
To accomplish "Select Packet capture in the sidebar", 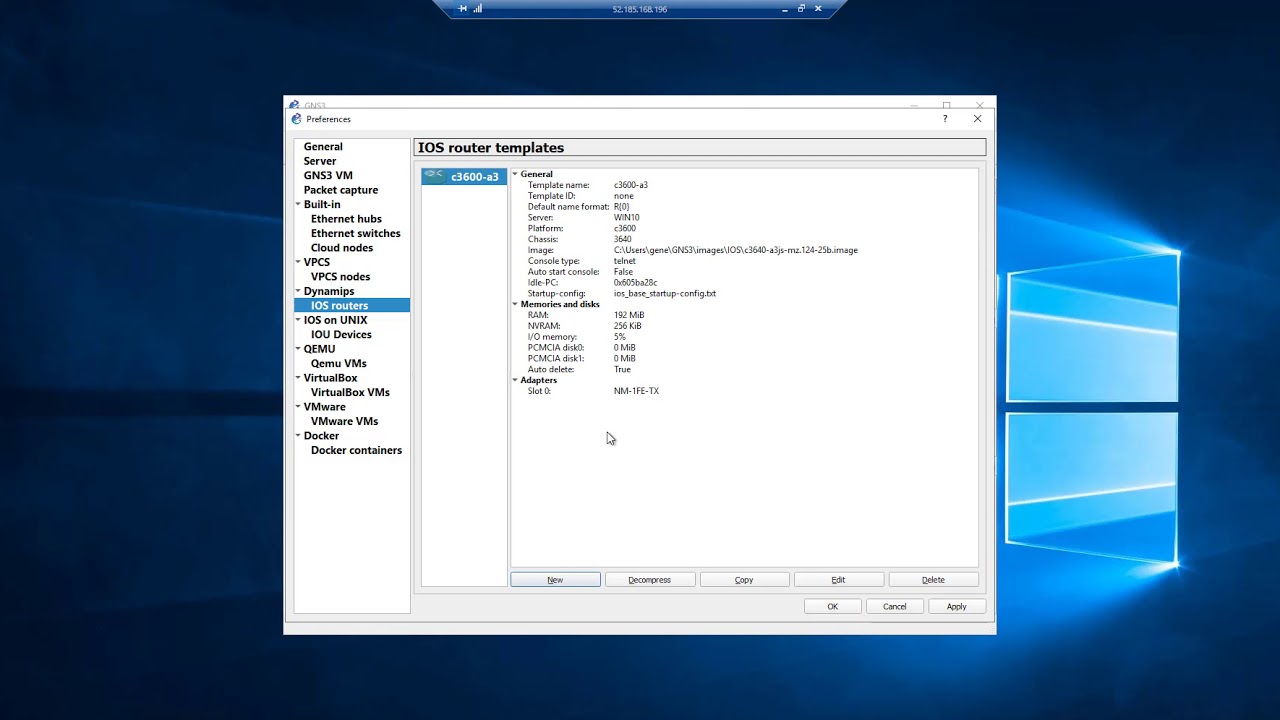I will (341, 190).
